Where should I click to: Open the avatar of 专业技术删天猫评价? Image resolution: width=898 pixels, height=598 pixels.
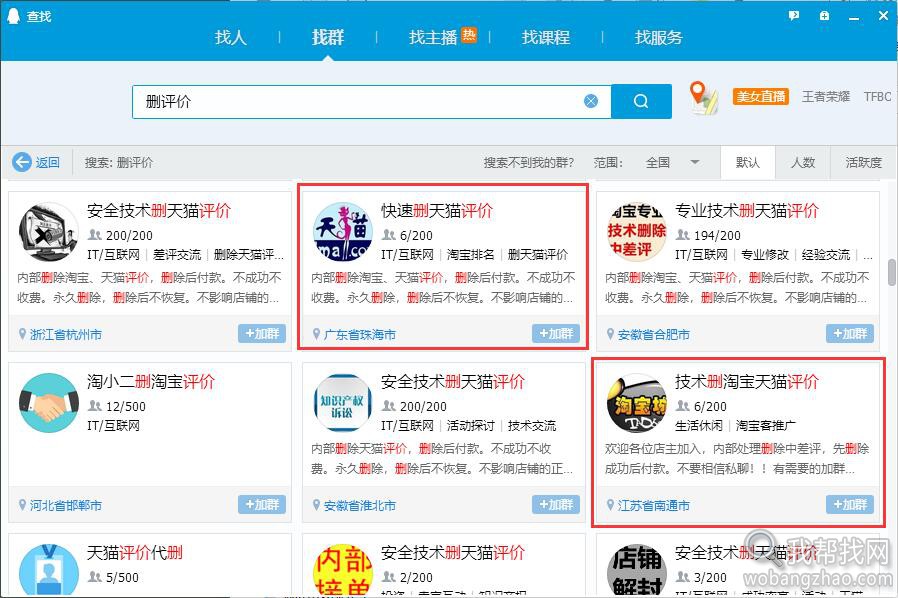pos(637,232)
